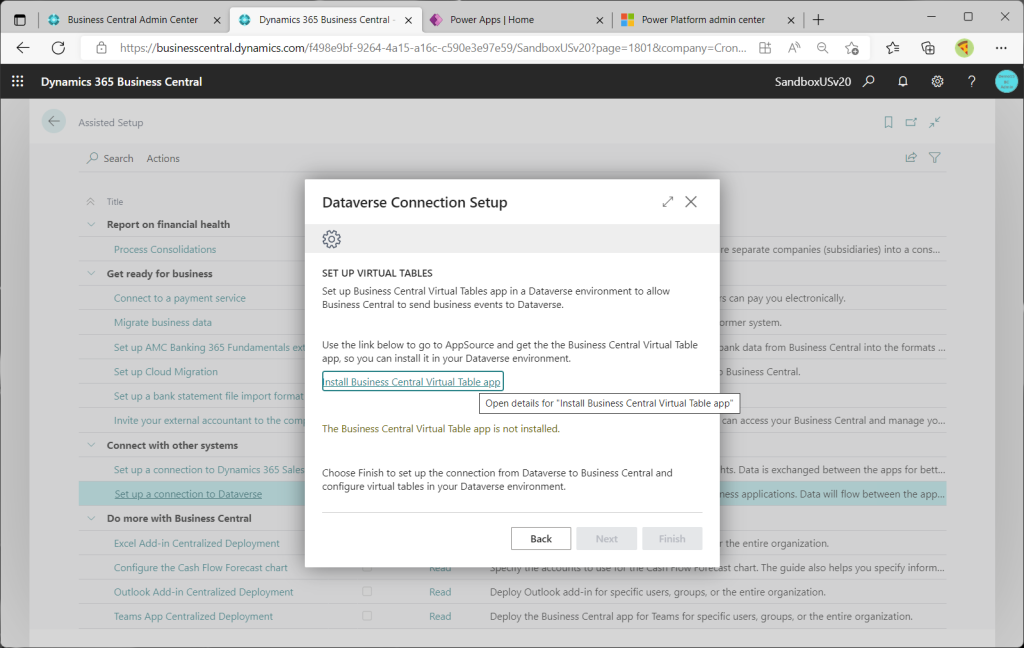Open the Actions menu
This screenshot has width=1024, height=648.
pos(163,158)
